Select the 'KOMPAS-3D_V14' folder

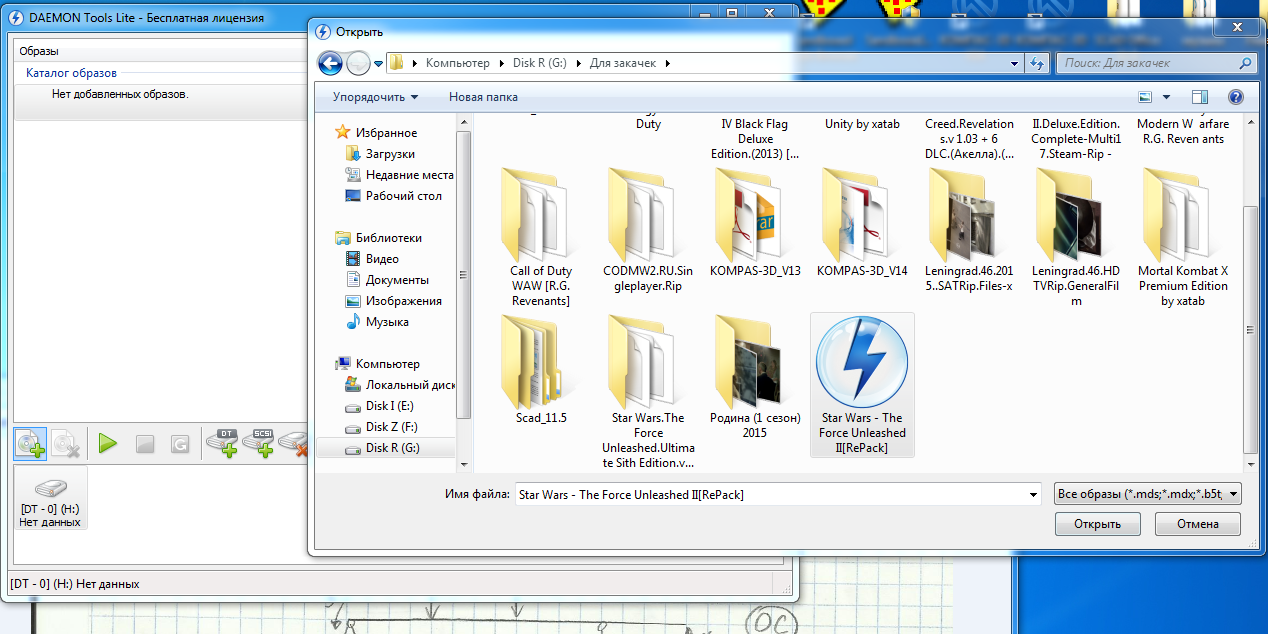pyautogui.click(x=862, y=222)
